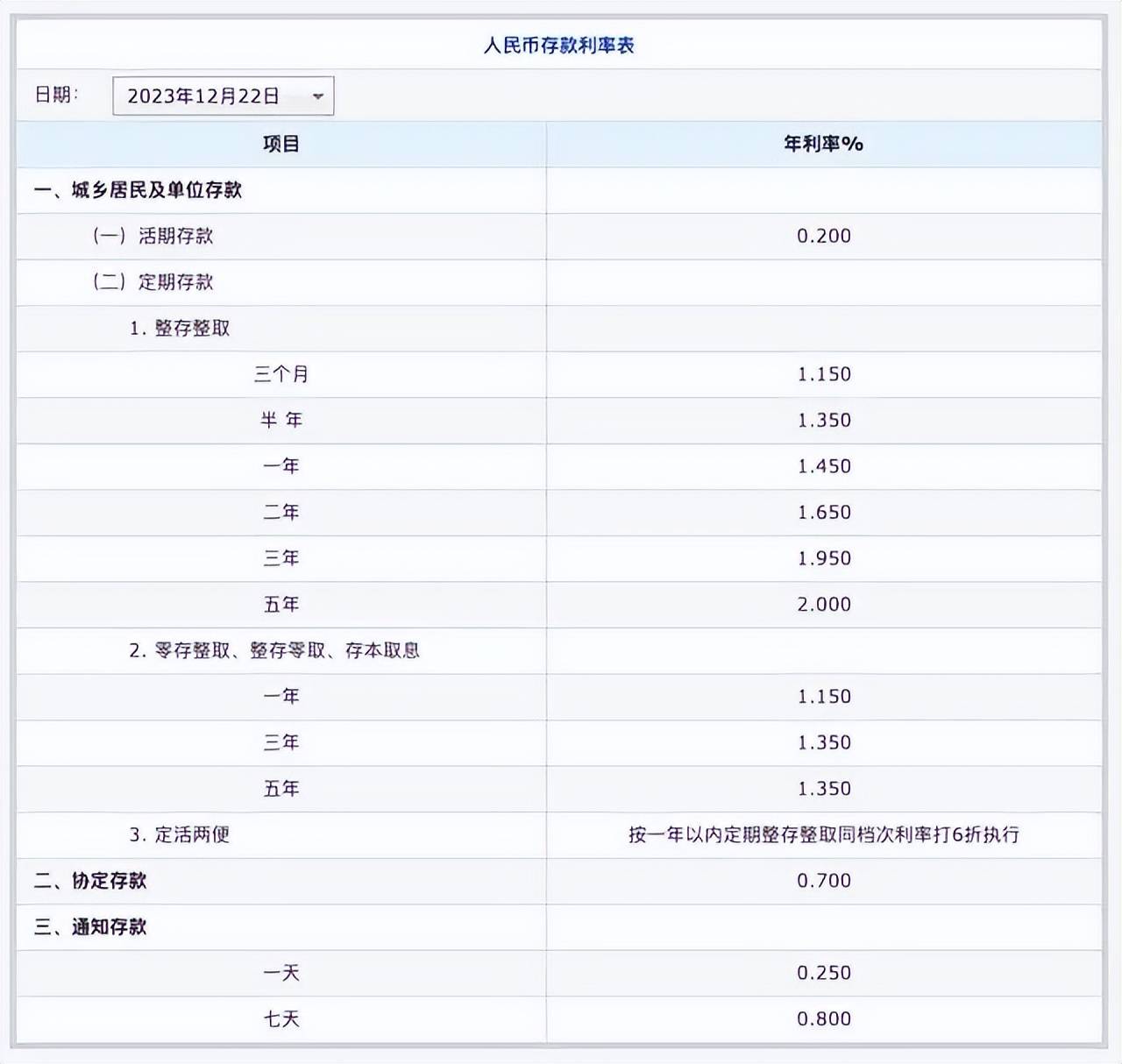This screenshot has height=1064, width=1122.
Task: Select the 1. 整存整取 row label
Action: coord(180,328)
